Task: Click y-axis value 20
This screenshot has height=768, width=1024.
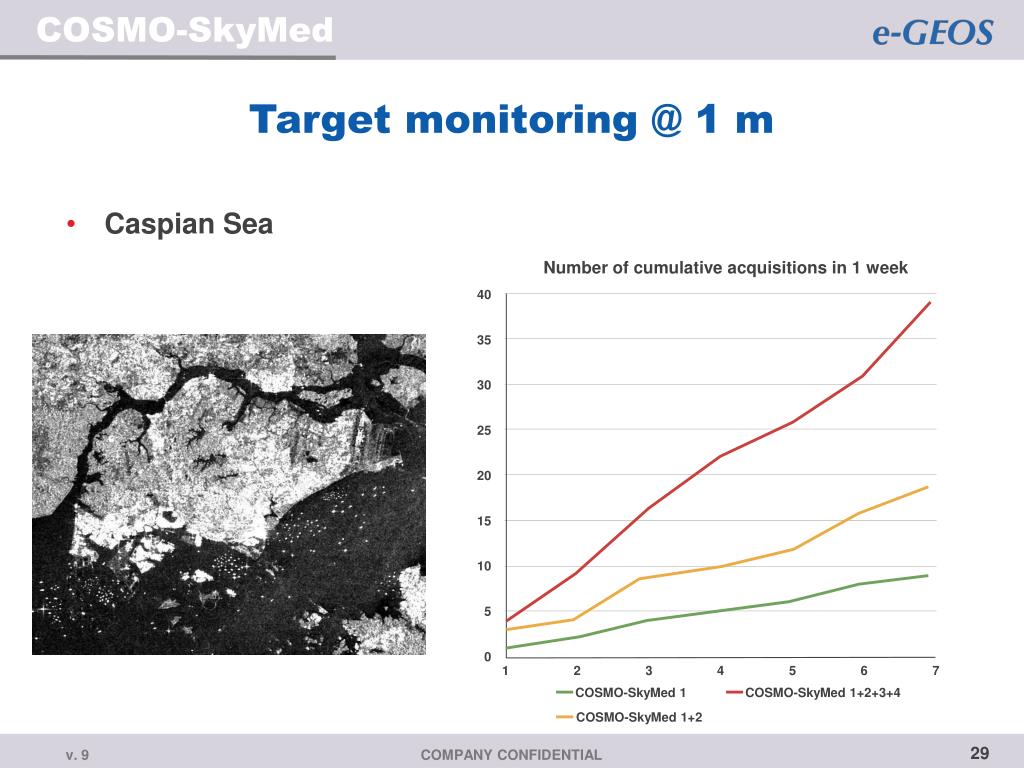Action: point(484,475)
